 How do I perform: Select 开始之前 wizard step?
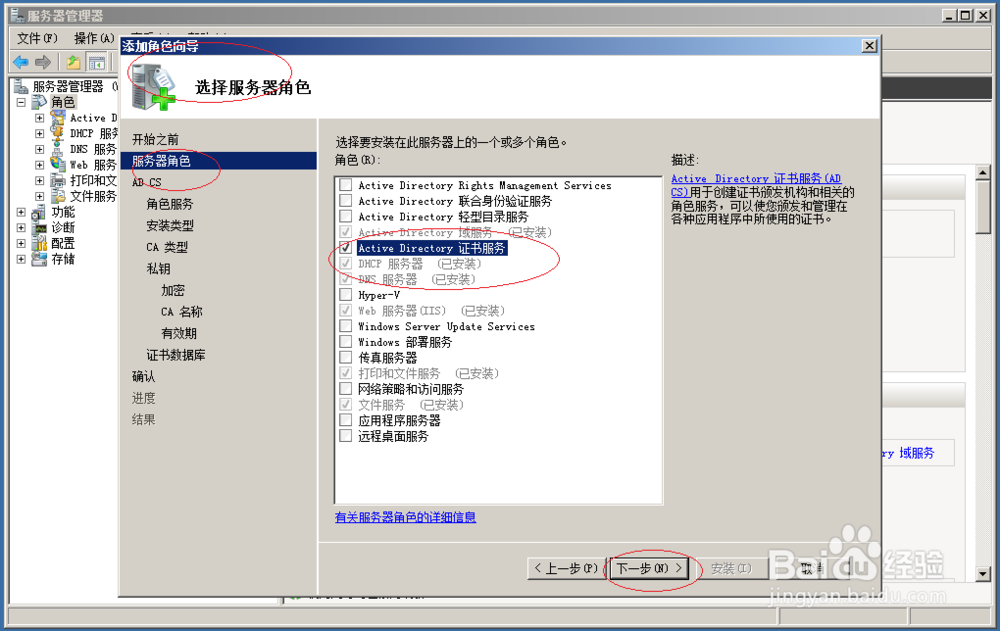pyautogui.click(x=155, y=139)
